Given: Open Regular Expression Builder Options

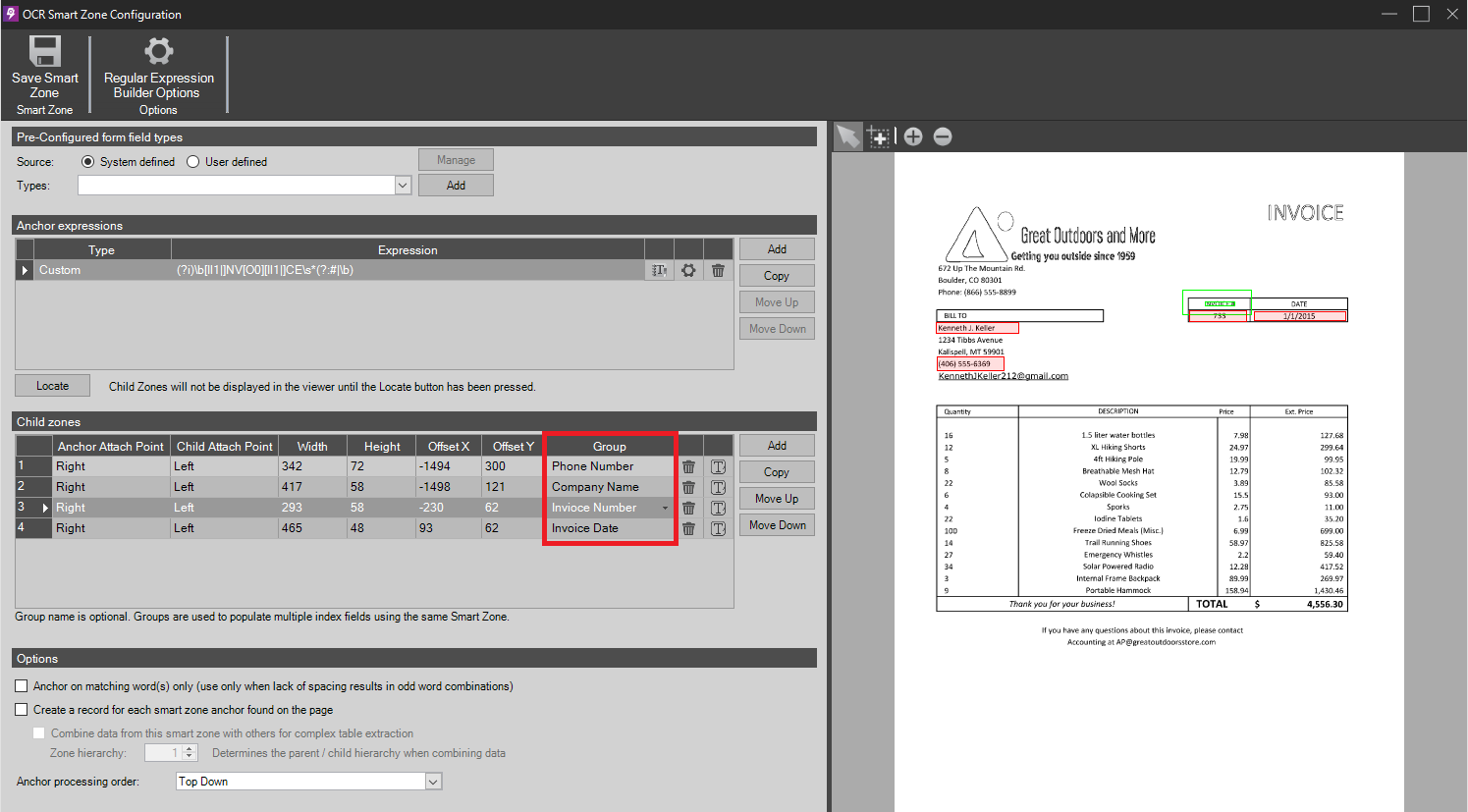Looking at the screenshot, I should point(158,52).
